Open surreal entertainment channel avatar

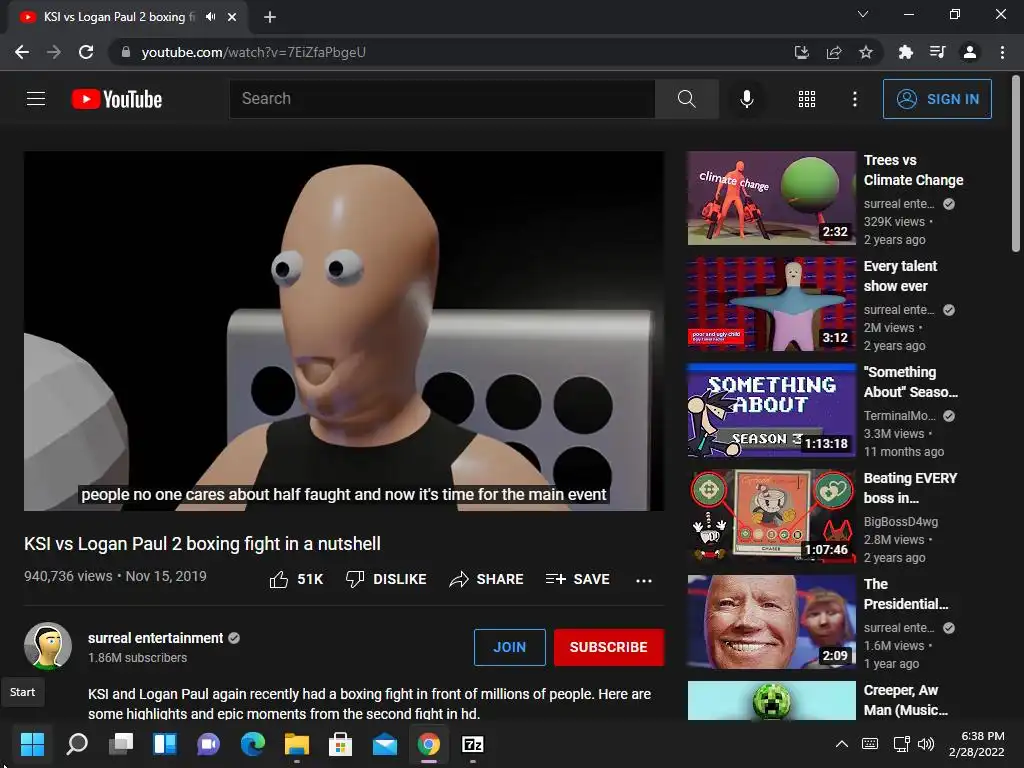(x=48, y=647)
